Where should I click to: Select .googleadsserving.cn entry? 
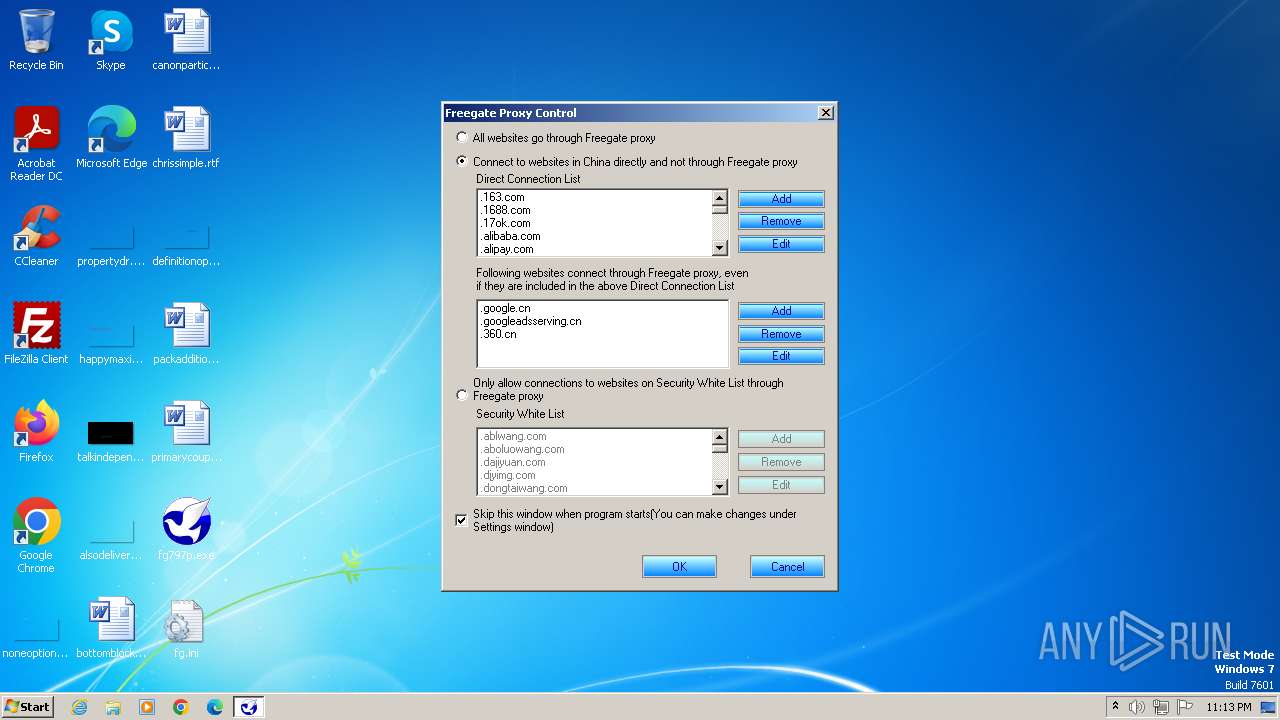pos(603,321)
